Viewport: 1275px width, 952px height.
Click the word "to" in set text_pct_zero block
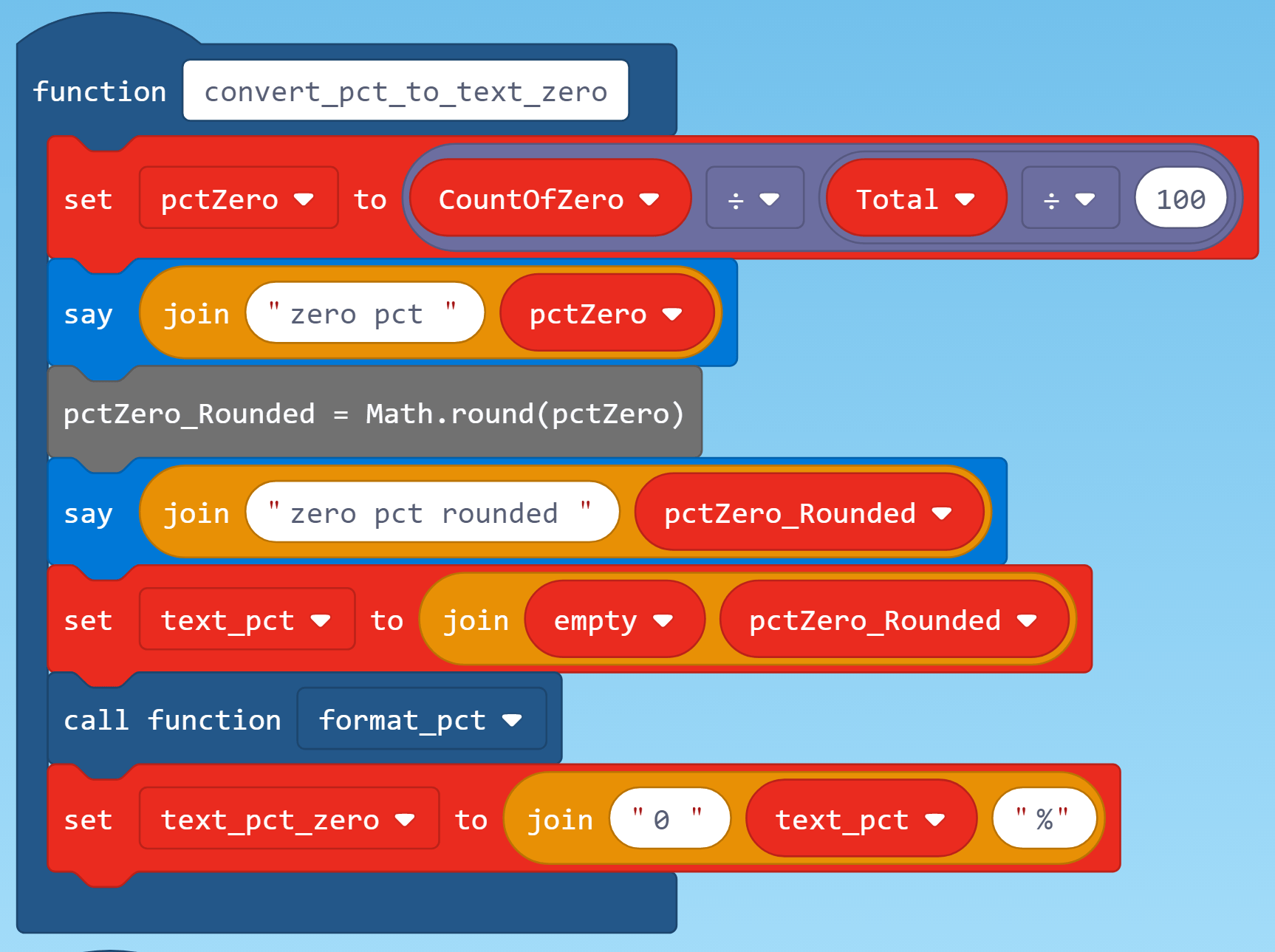(471, 820)
